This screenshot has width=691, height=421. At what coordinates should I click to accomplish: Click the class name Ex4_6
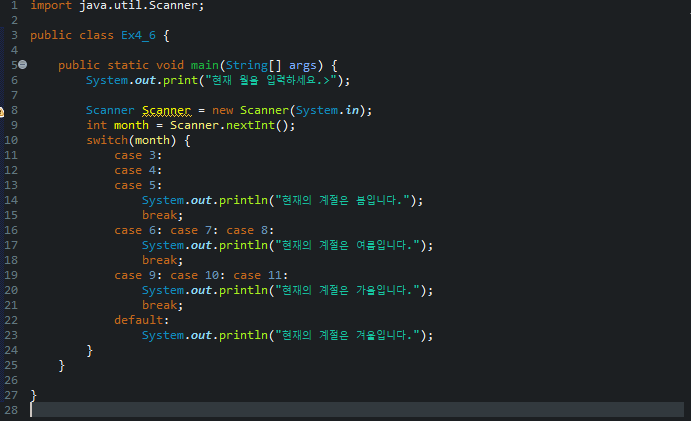tap(138, 35)
